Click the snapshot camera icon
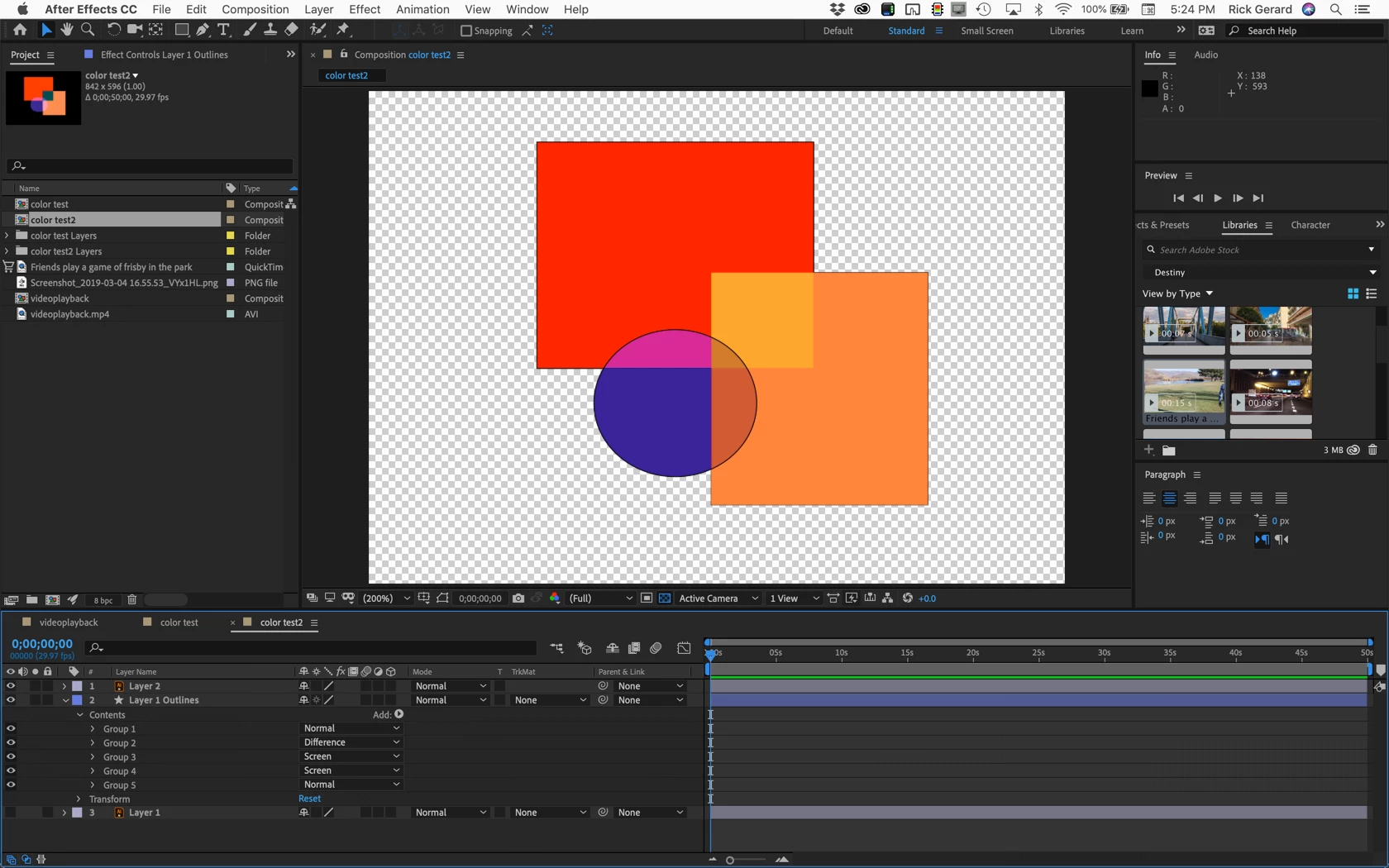 pos(518,599)
